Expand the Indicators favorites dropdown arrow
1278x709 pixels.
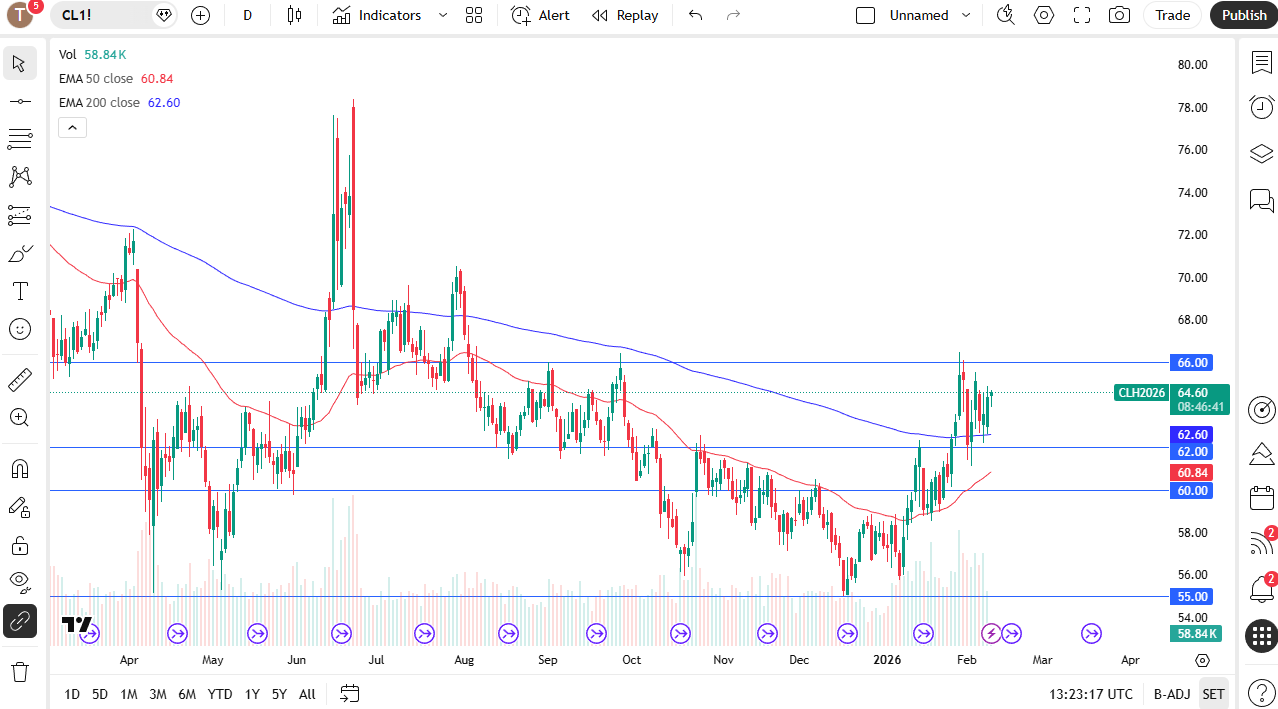click(x=443, y=15)
